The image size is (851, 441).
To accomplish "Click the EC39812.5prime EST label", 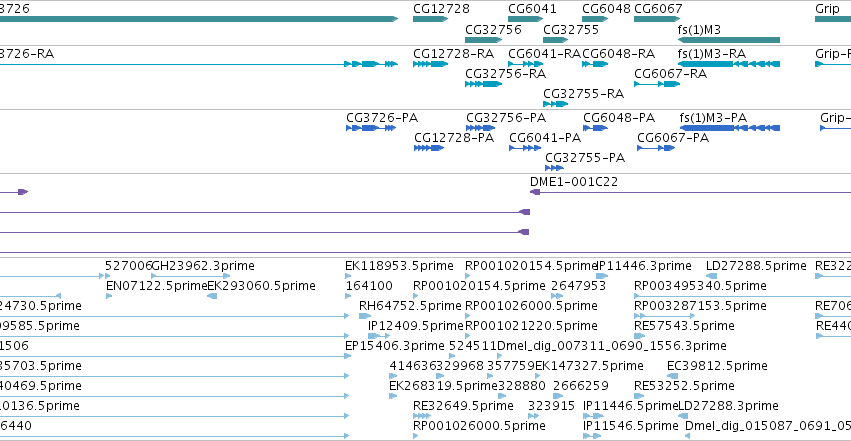I will pos(717,366).
